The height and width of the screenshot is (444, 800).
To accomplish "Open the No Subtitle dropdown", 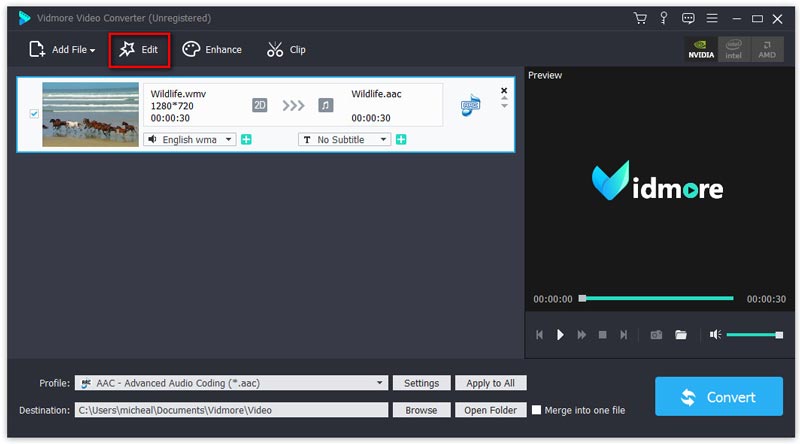I will click(x=383, y=140).
